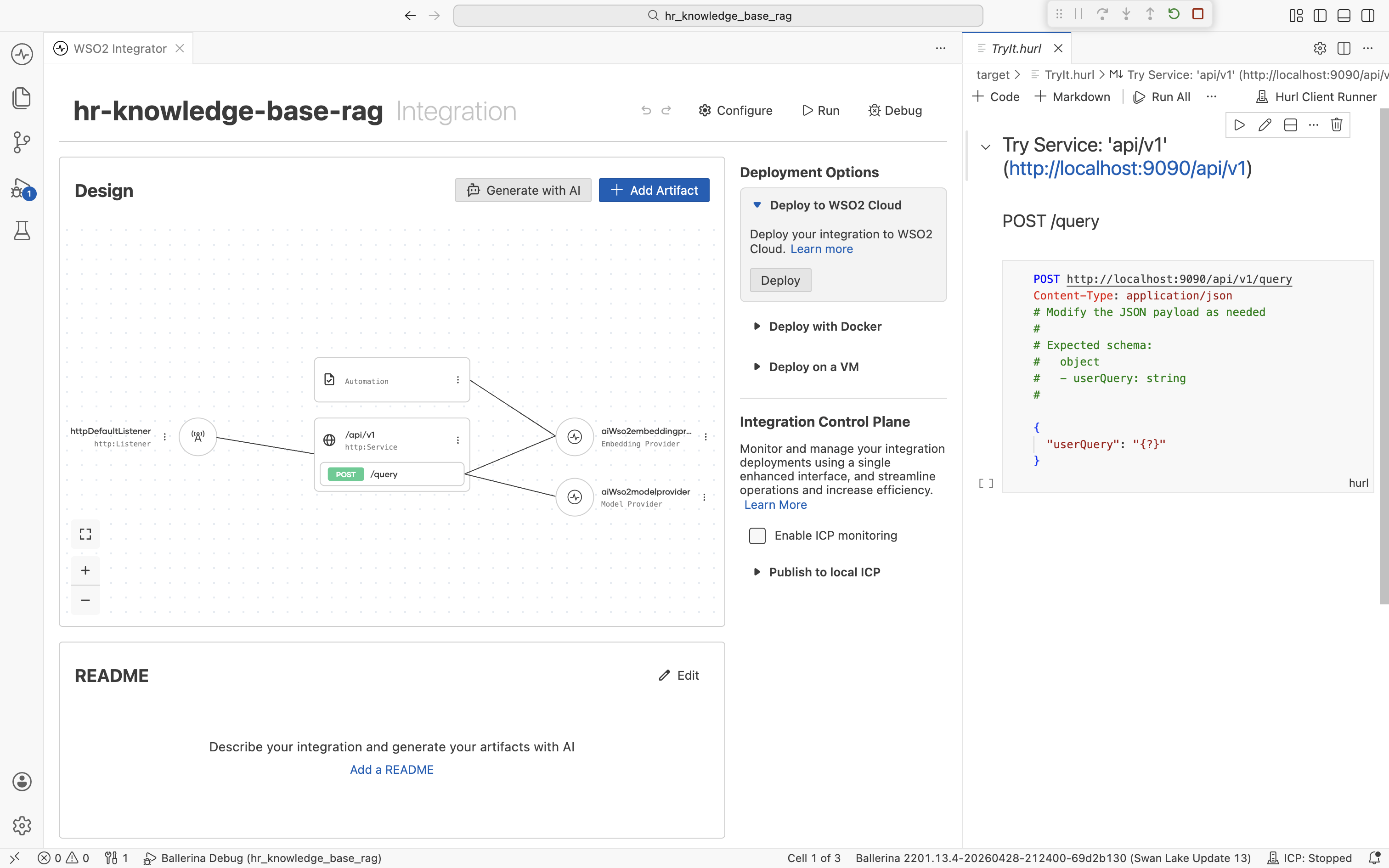The image size is (1389, 868).
Task: Pause the debug session
Action: pyautogui.click(x=1078, y=14)
